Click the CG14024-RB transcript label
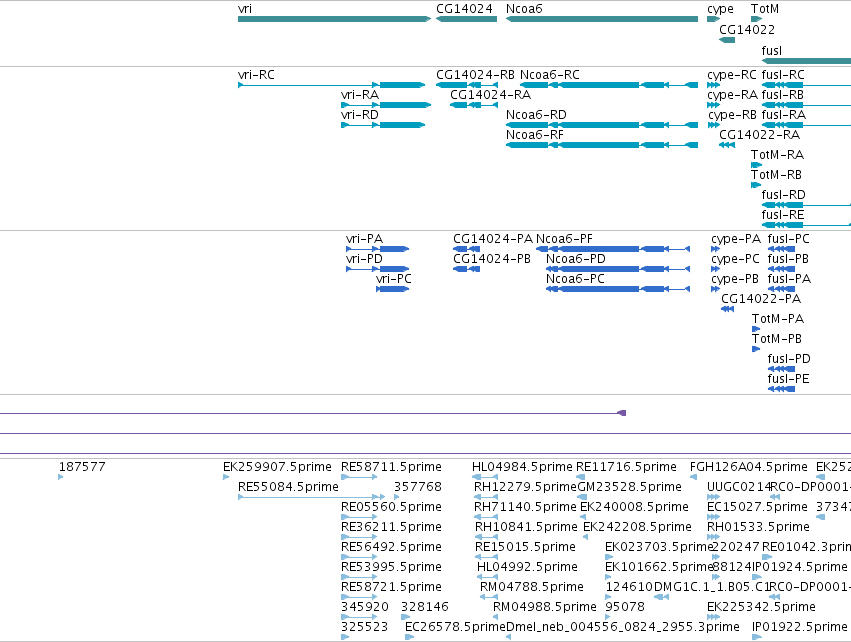This screenshot has height=642, width=851. 475,75
